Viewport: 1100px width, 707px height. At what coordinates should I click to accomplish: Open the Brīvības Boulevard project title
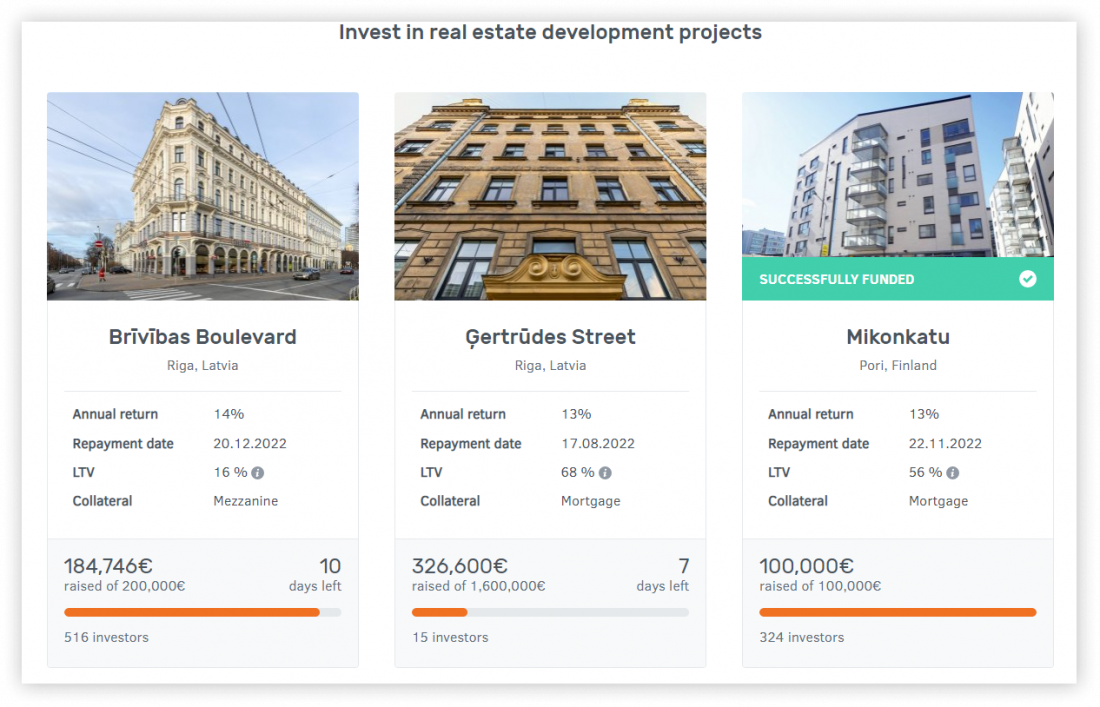coord(203,337)
